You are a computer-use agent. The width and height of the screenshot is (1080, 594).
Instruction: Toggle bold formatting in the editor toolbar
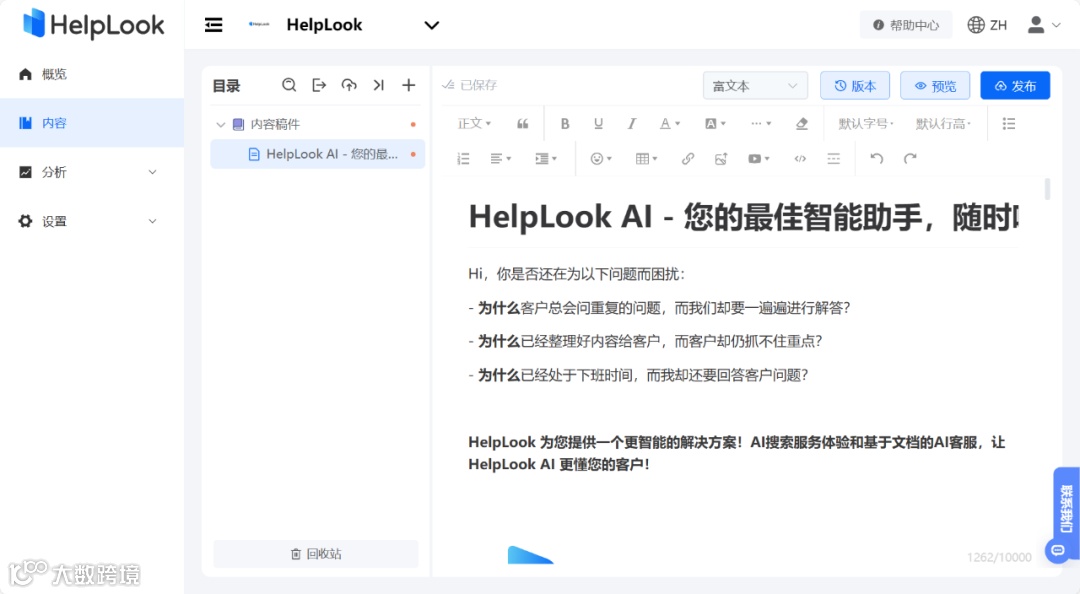[565, 123]
